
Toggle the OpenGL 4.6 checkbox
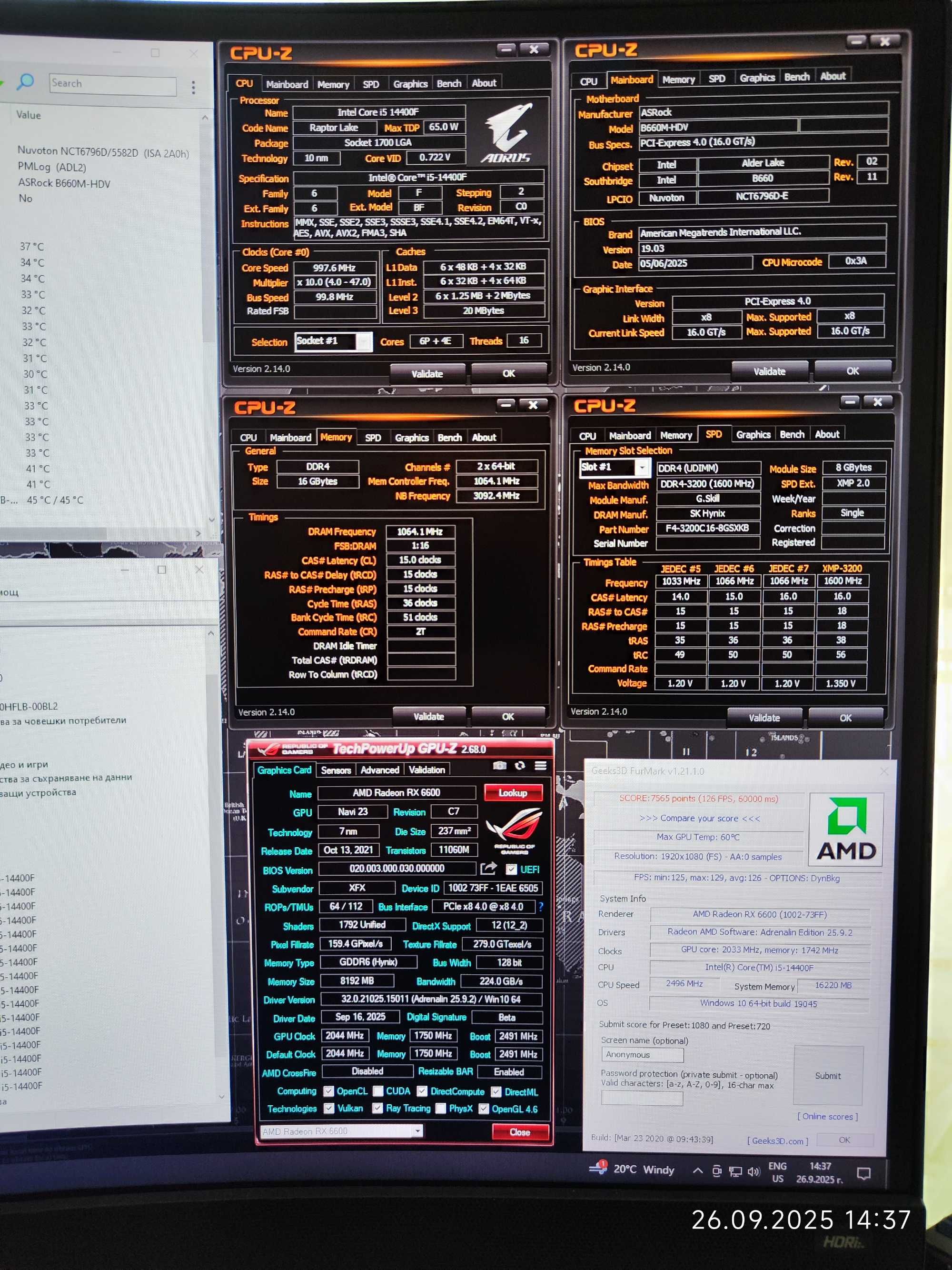click(x=484, y=1108)
